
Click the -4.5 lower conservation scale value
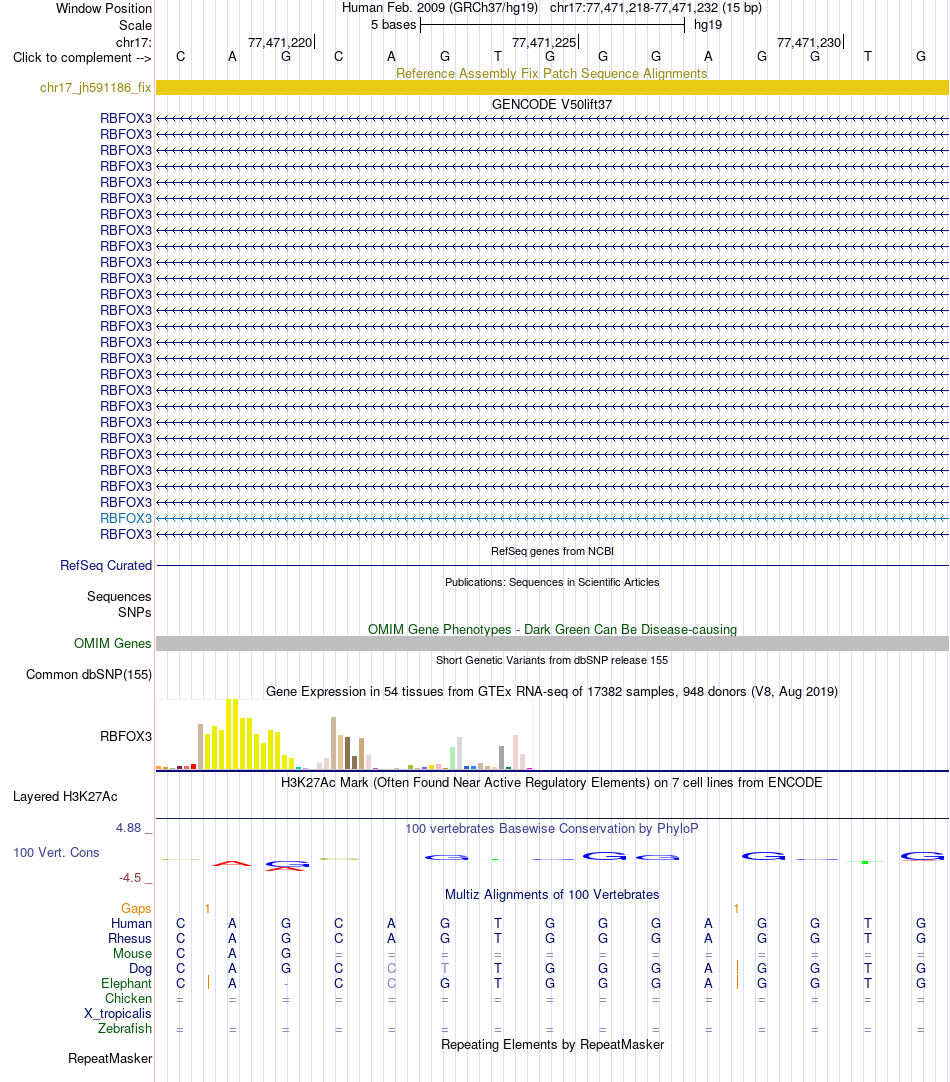[x=130, y=878]
